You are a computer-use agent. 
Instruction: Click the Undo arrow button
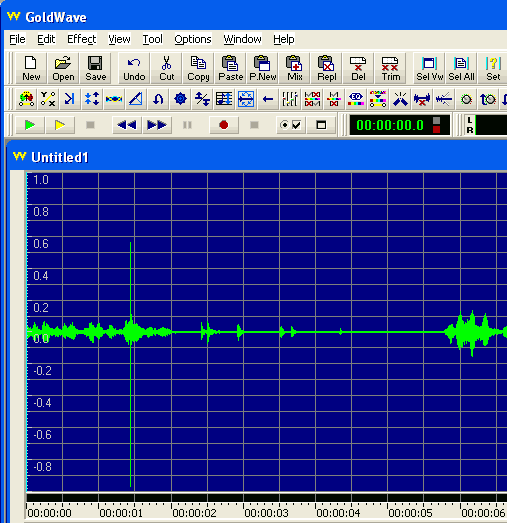pyautogui.click(x=134, y=68)
